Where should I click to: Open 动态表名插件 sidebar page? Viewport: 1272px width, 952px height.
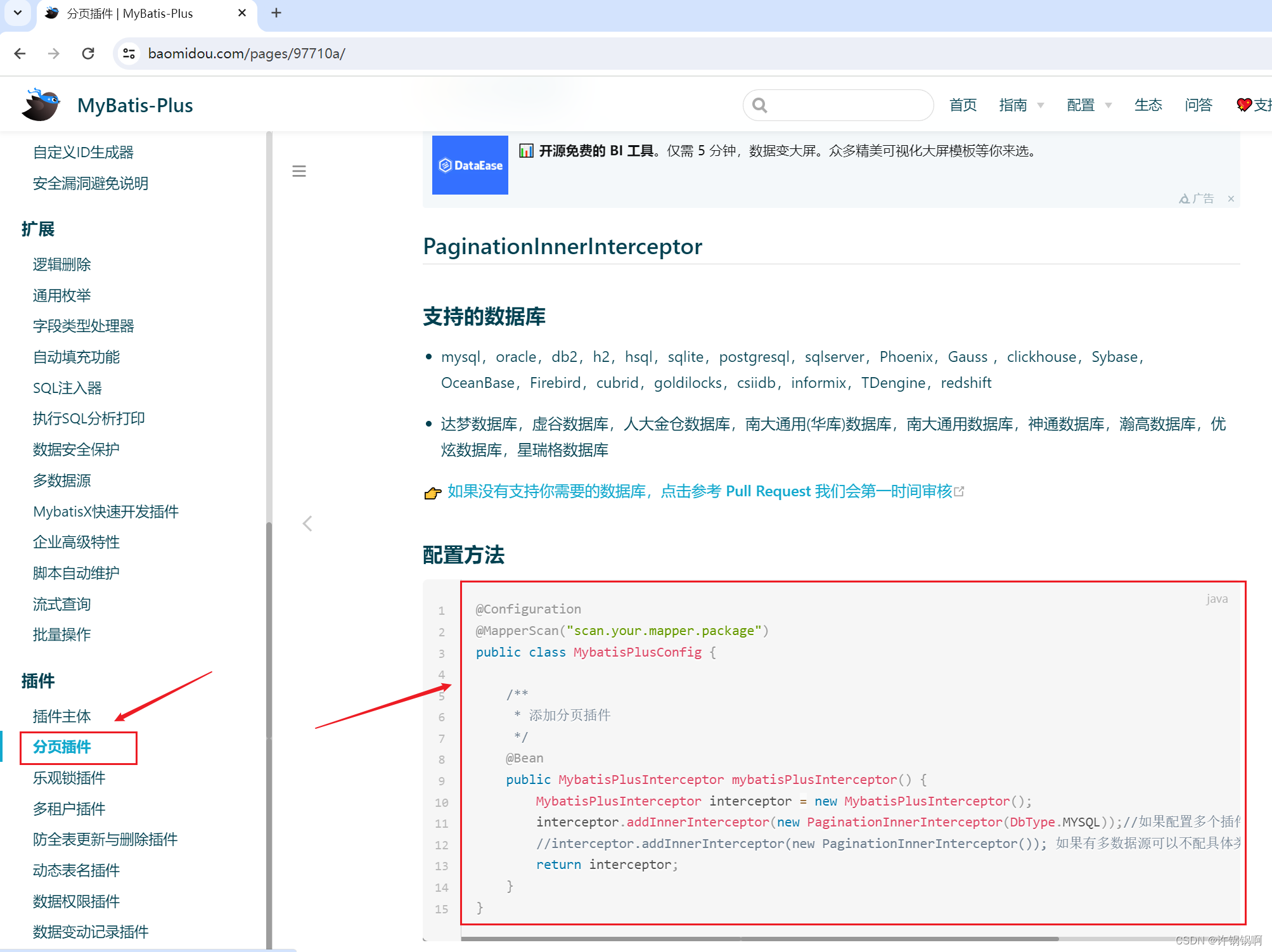coord(76,870)
